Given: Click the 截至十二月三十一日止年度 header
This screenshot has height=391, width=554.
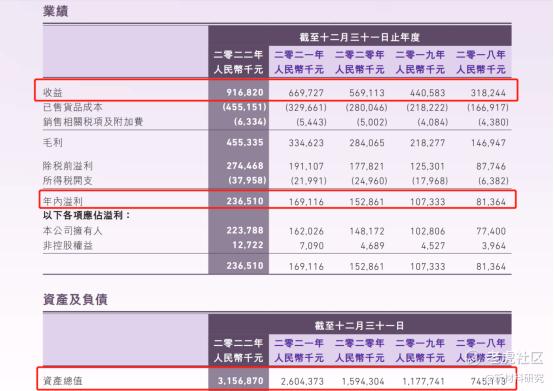Looking at the screenshot, I should tap(360, 37).
